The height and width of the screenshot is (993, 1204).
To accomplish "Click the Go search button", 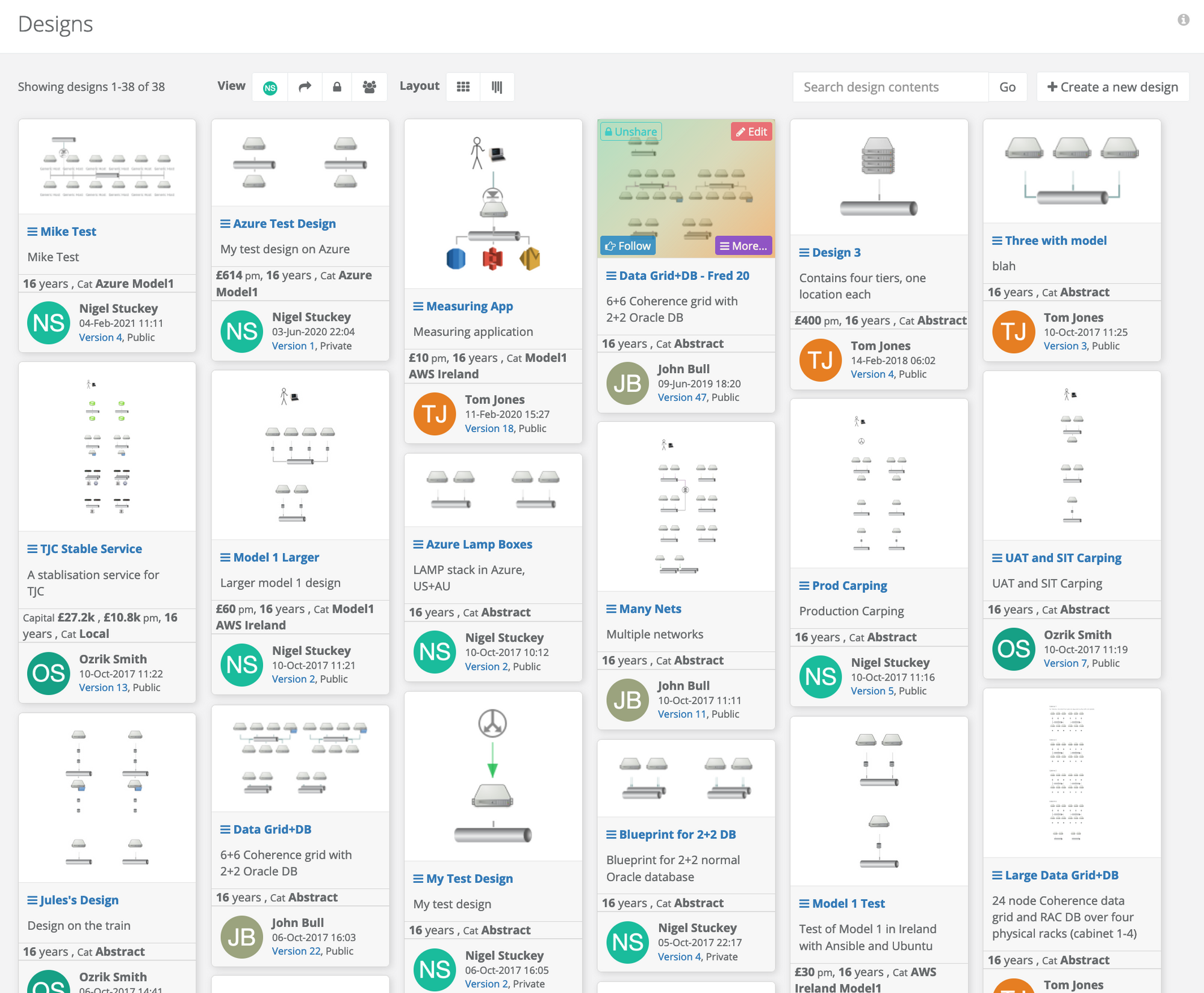I will pos(1007,87).
